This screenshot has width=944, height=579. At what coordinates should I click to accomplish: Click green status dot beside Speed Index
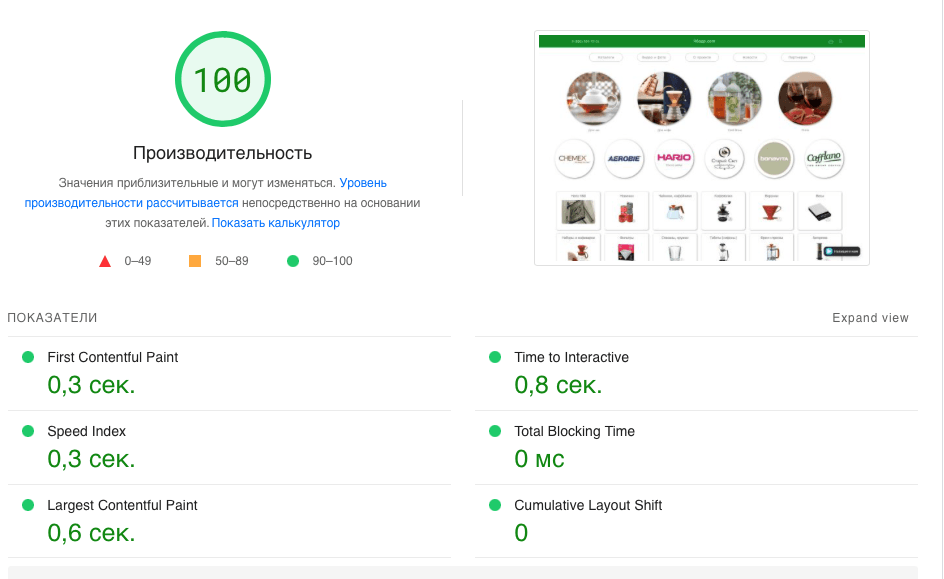click(x=27, y=431)
